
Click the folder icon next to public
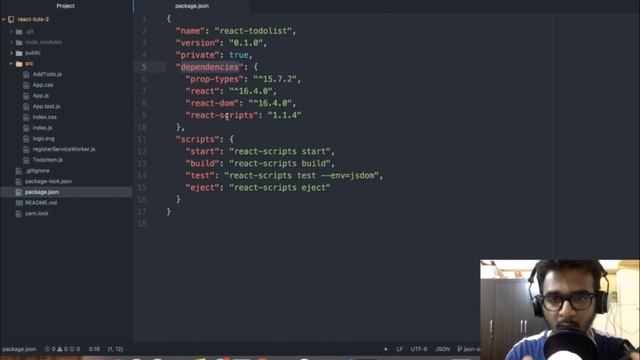pyautogui.click(x=19, y=53)
